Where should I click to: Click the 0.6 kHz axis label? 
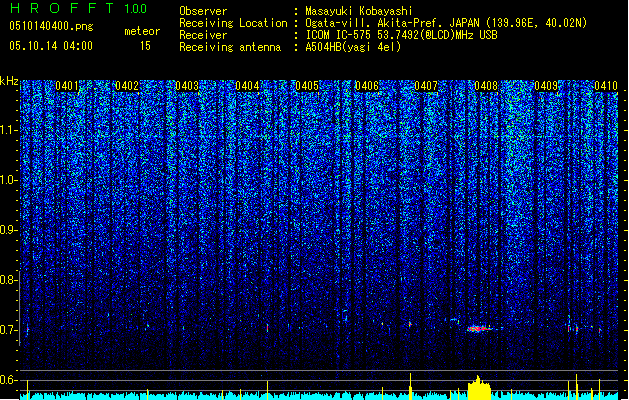tap(8, 380)
